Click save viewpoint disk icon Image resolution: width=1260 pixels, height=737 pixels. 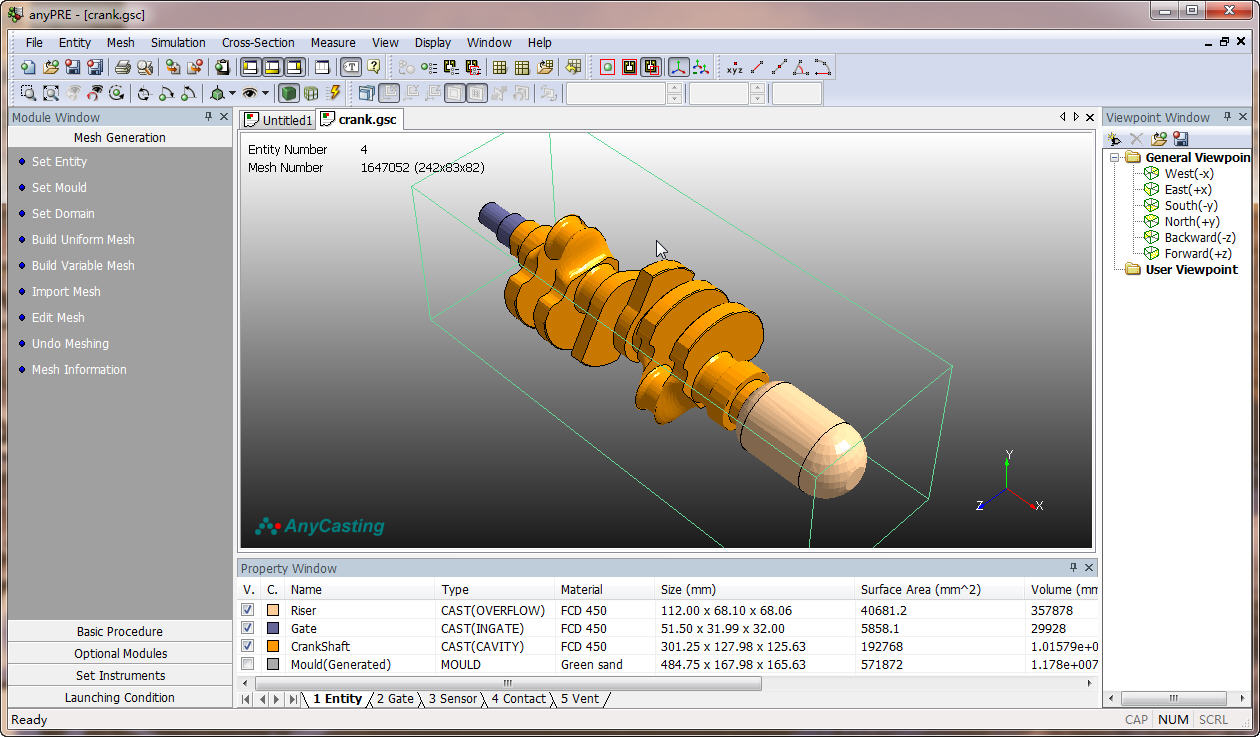[x=1181, y=139]
